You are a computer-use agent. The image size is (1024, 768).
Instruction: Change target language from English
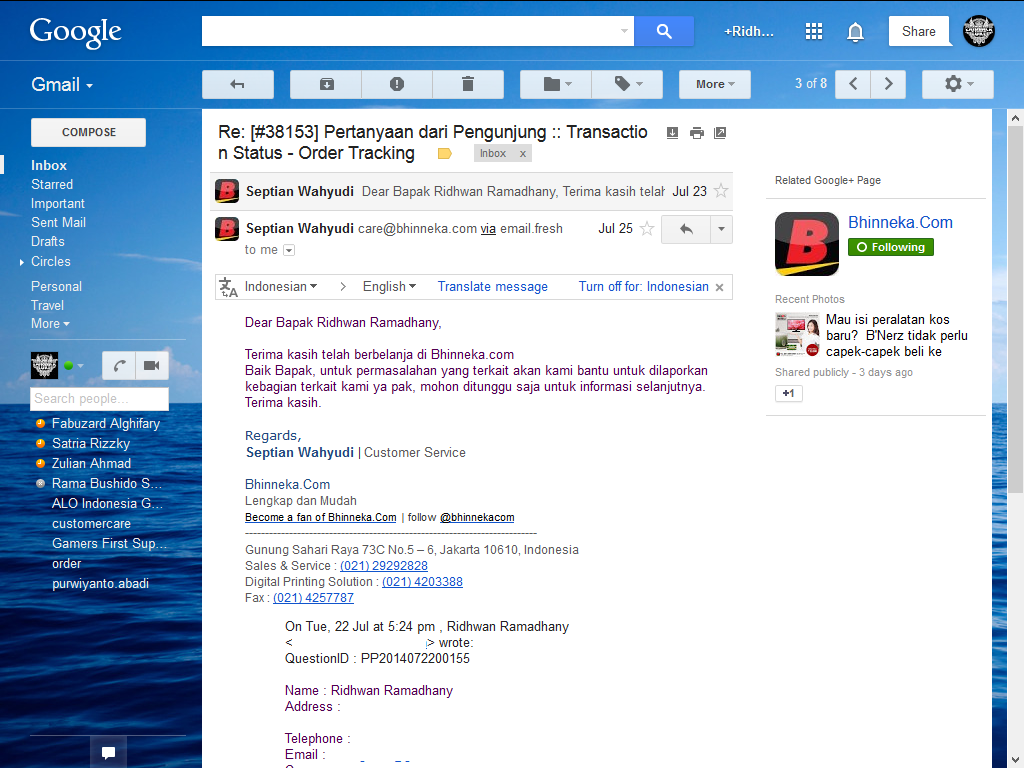(x=389, y=287)
